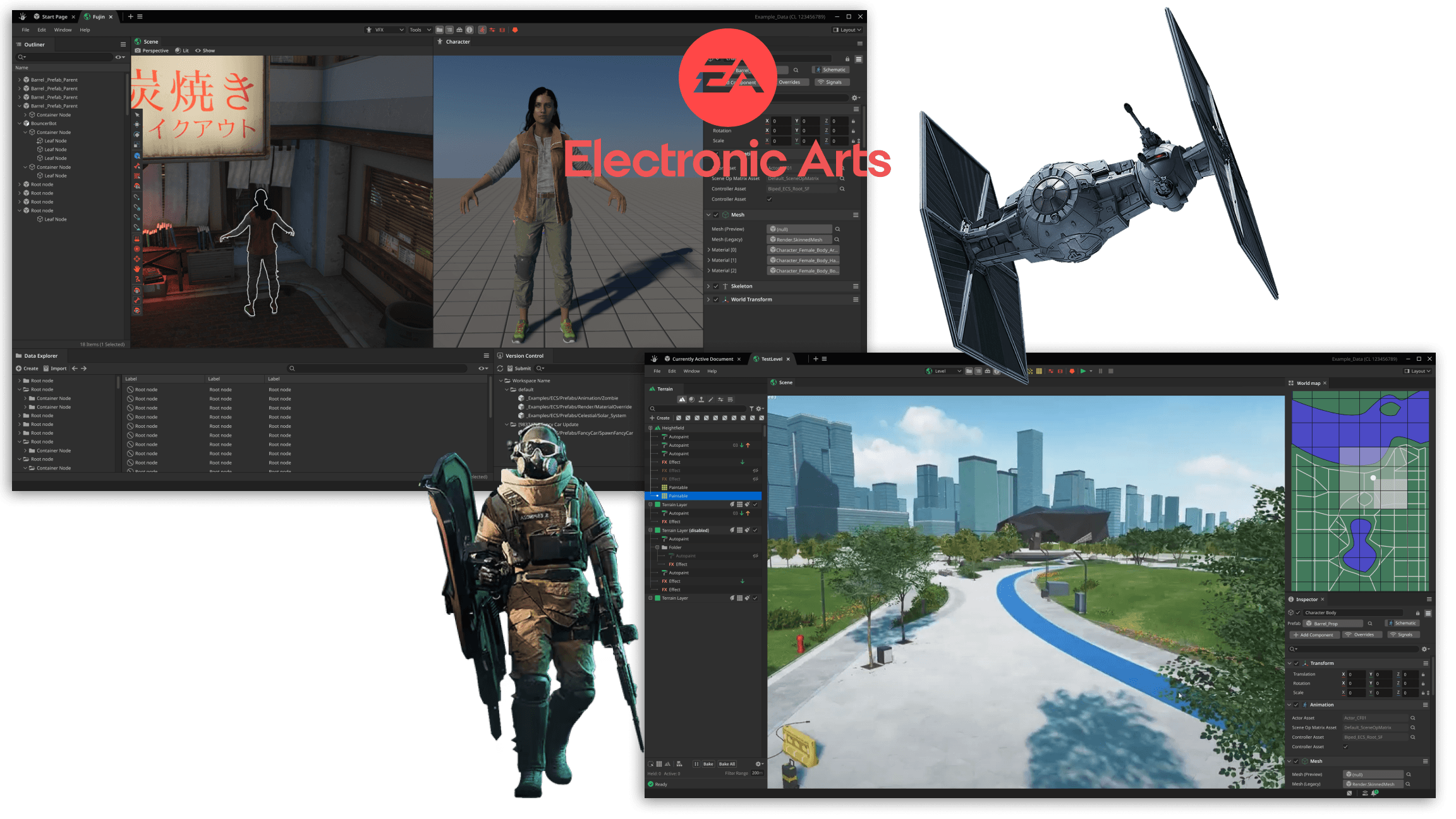Click the Translation X input field in TestLevel Inspector
The width and height of the screenshot is (1456, 819).
[1357, 674]
